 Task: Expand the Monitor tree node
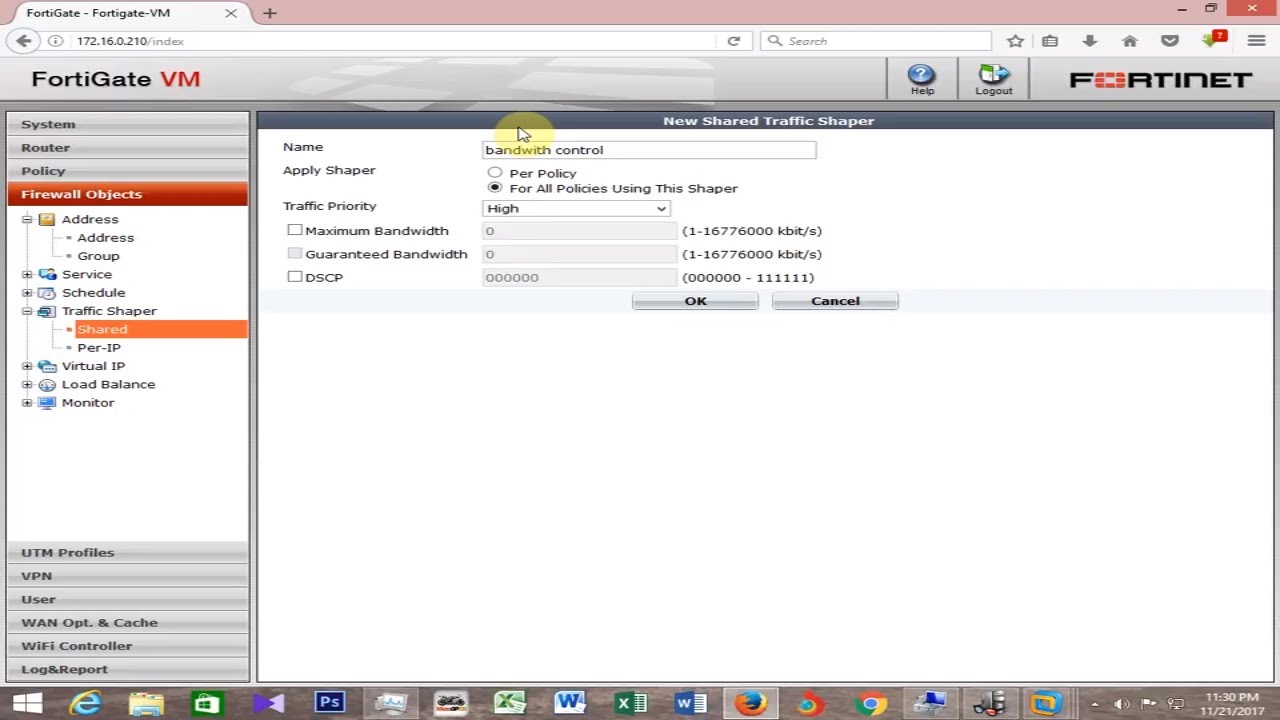click(x=27, y=403)
